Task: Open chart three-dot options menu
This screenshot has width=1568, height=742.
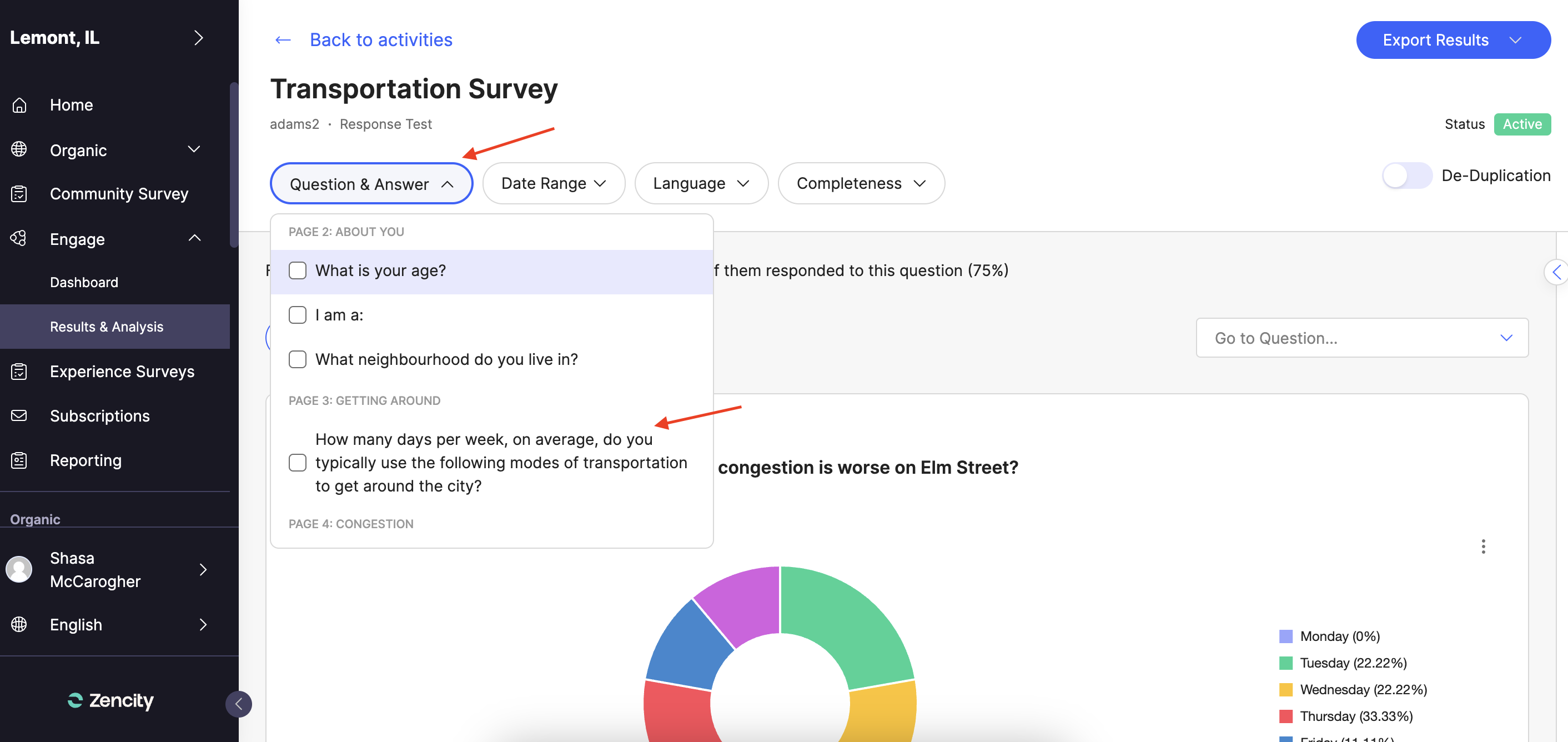Action: pyautogui.click(x=1483, y=546)
